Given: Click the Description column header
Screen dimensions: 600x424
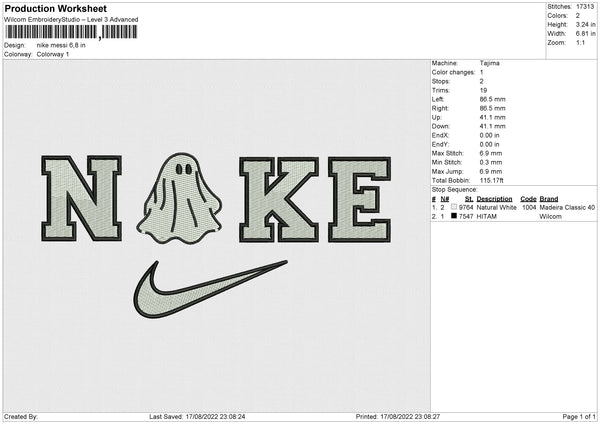Looking at the screenshot, I should (x=494, y=199).
